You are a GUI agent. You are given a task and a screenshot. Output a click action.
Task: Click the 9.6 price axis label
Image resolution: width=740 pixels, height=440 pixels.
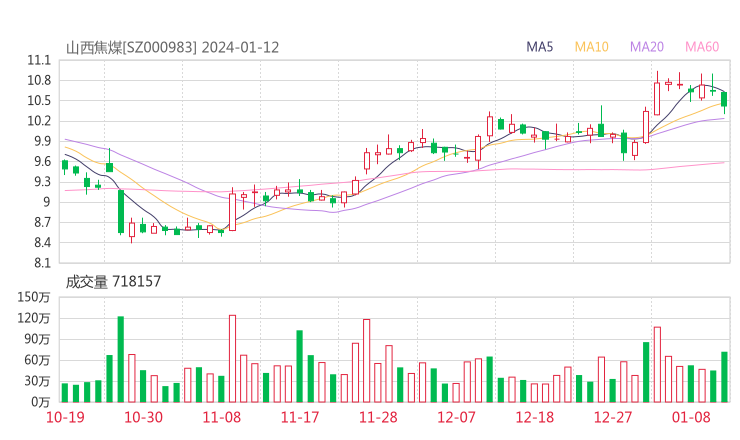coord(41,161)
